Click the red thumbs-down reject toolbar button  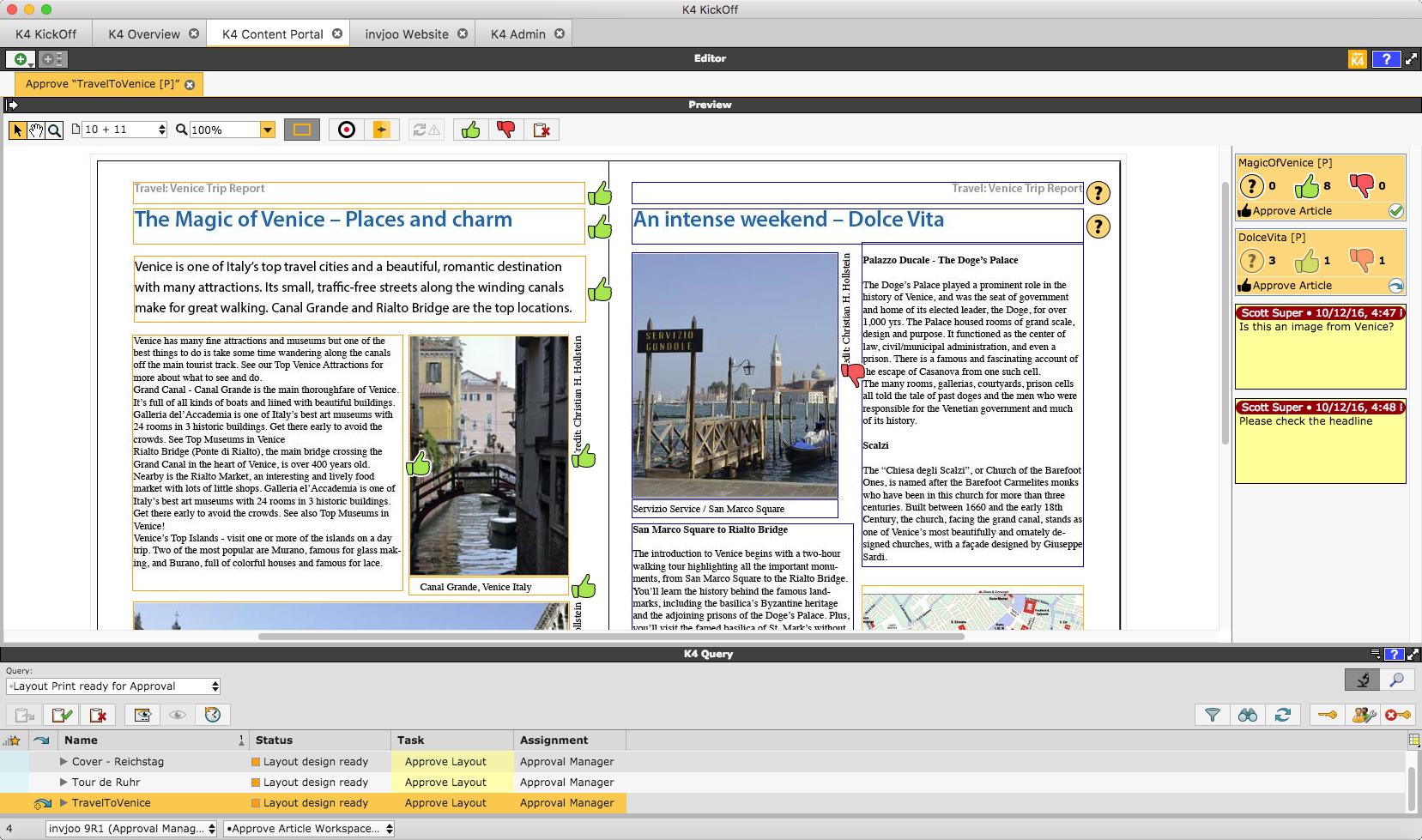pos(506,130)
